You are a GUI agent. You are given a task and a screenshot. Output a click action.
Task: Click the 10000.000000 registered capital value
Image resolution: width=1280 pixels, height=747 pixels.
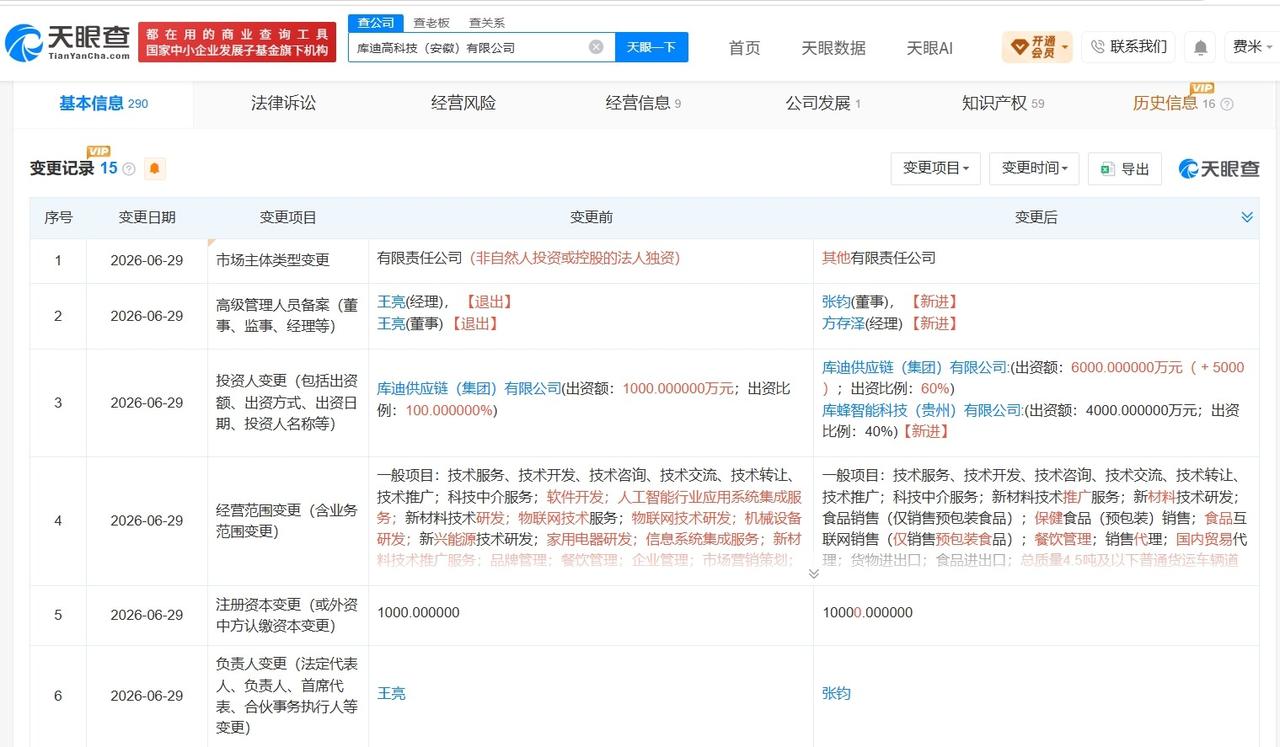click(867, 612)
